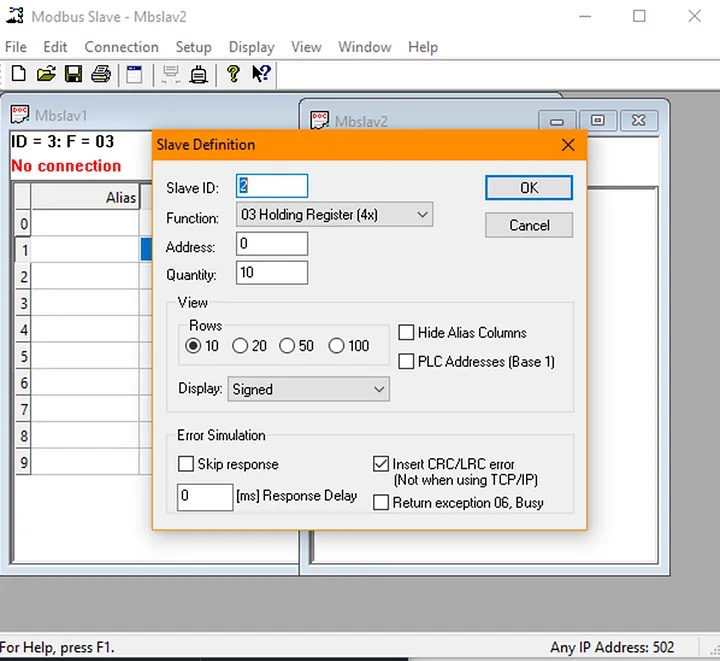Click the Open folder toolbar icon
The width and height of the screenshot is (720, 661).
46,74
